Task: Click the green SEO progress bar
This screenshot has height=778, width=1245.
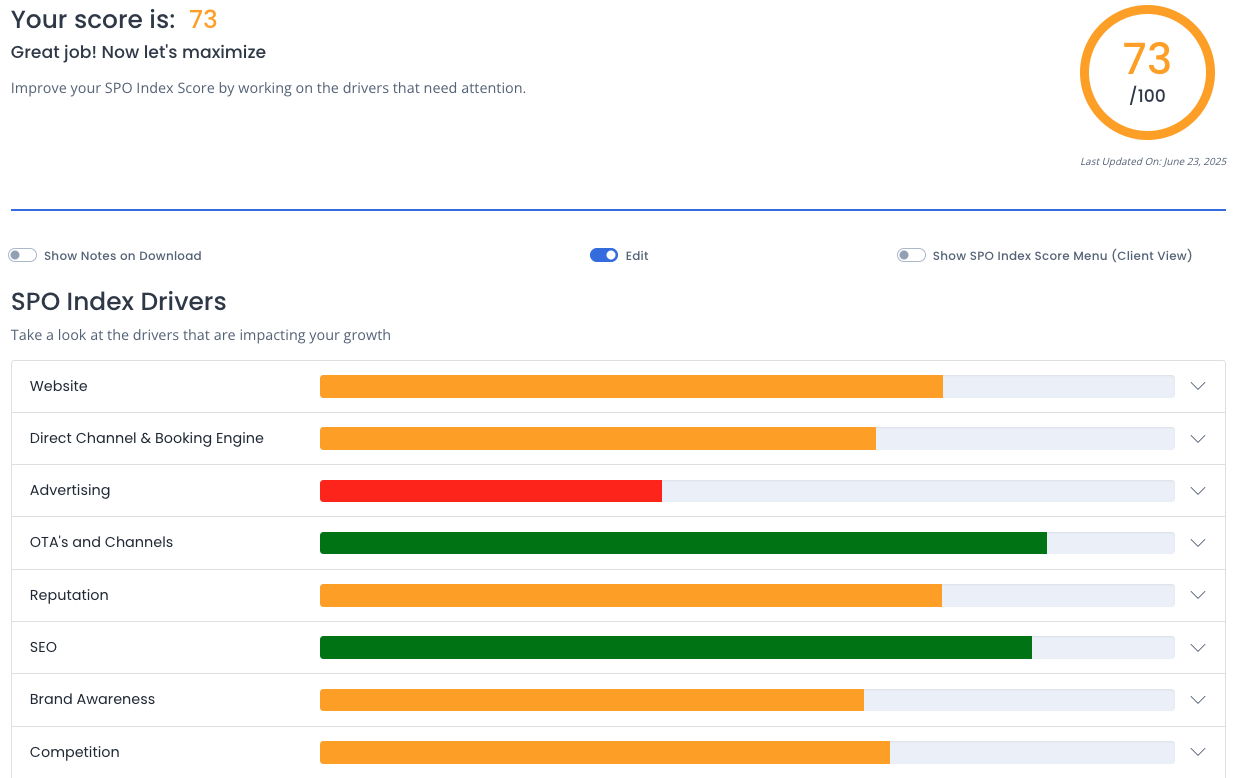Action: tap(675, 647)
